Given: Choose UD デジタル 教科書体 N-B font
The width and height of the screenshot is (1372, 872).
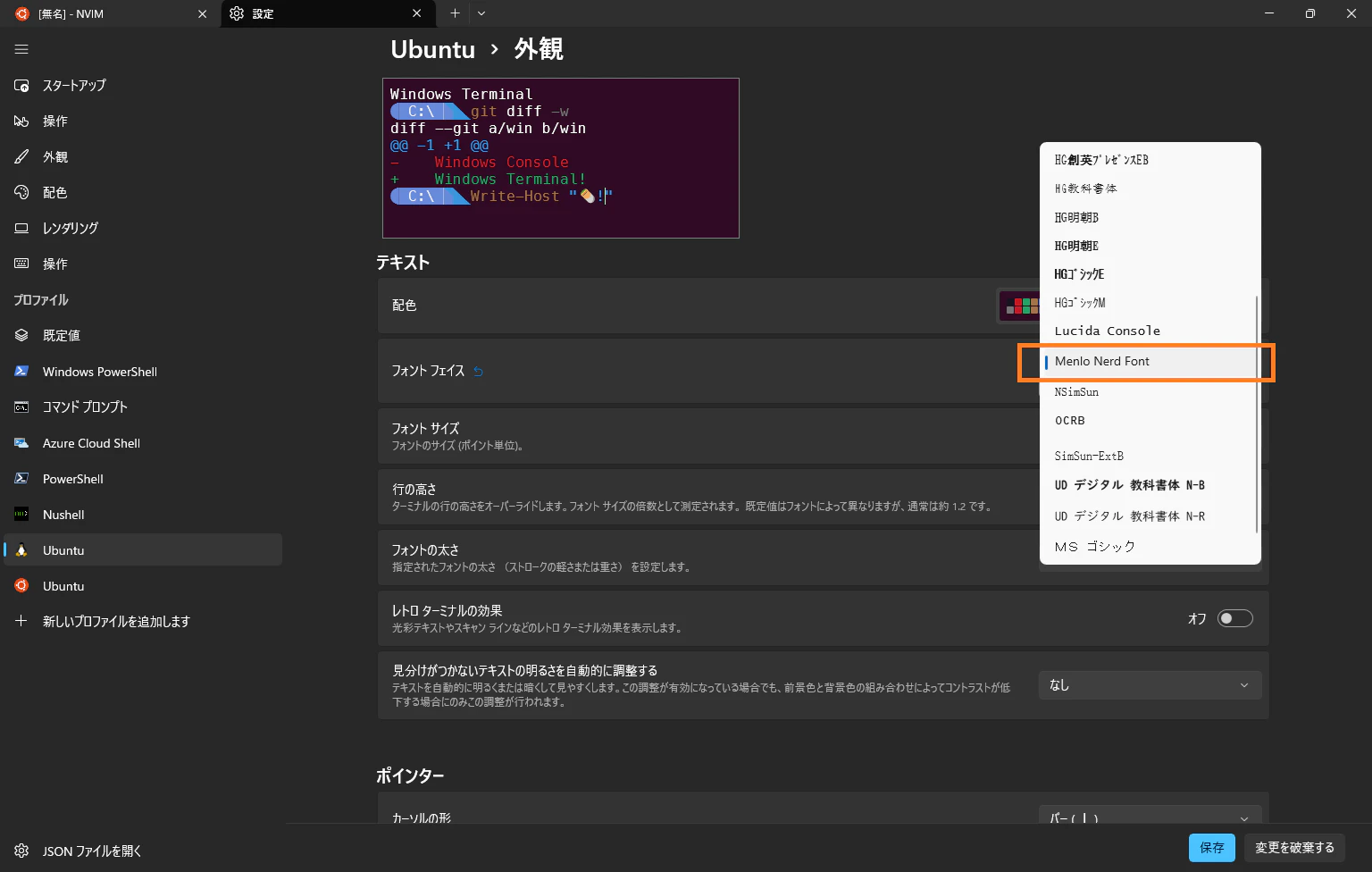Looking at the screenshot, I should point(1150,485).
